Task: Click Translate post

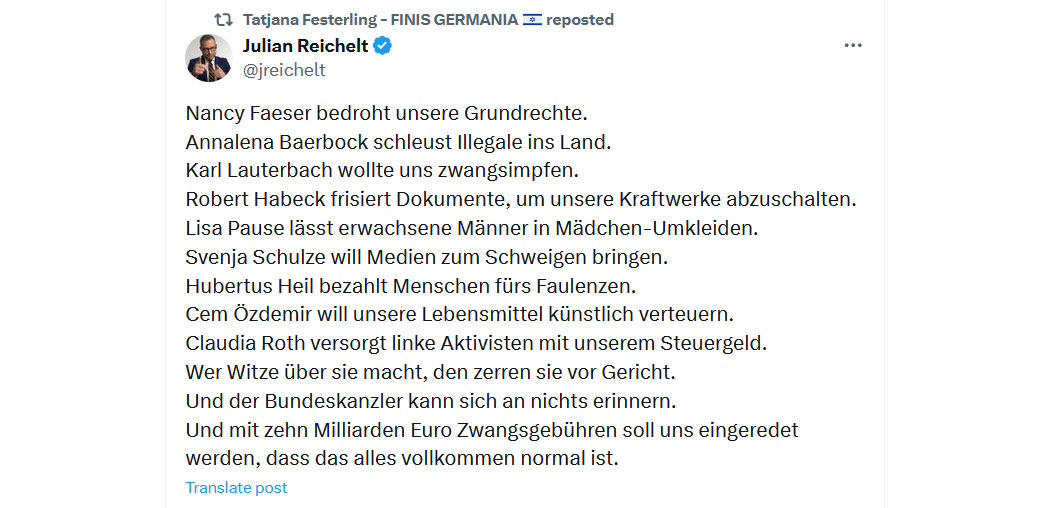Action: [x=236, y=488]
